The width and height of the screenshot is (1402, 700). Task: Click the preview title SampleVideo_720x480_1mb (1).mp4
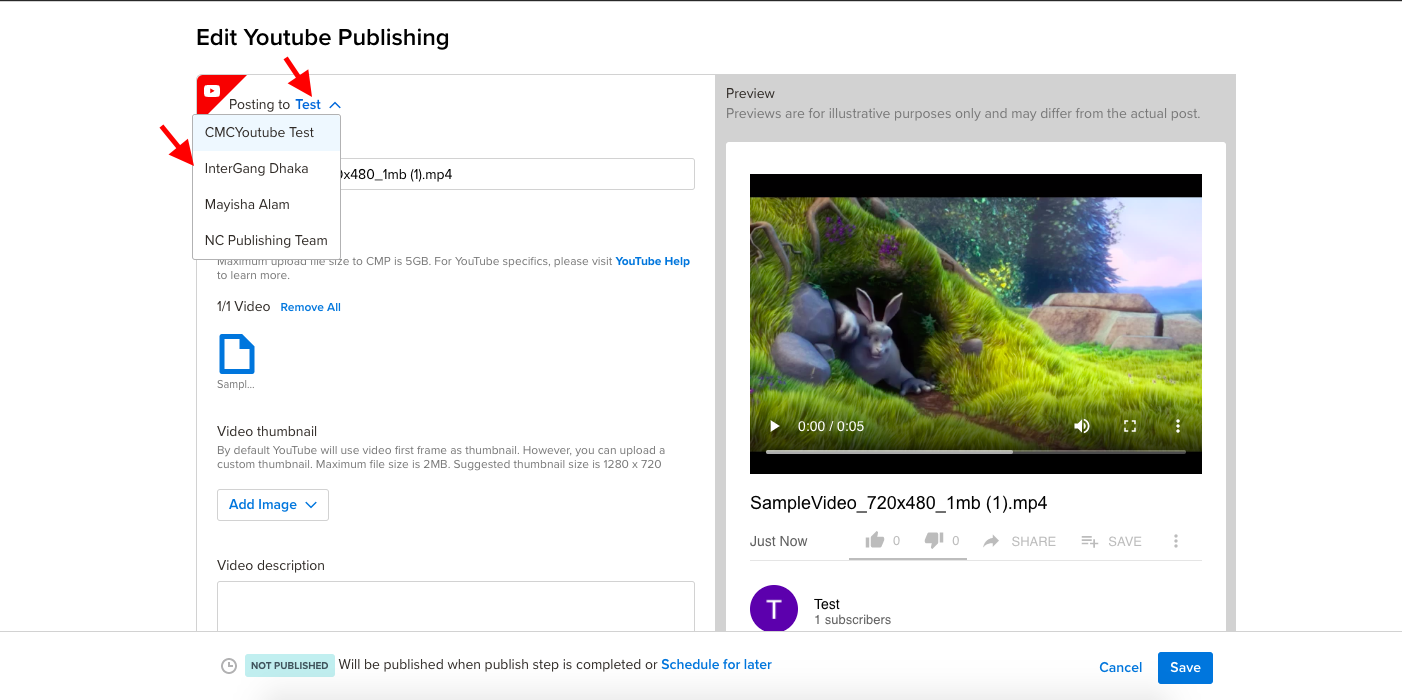pos(899,503)
